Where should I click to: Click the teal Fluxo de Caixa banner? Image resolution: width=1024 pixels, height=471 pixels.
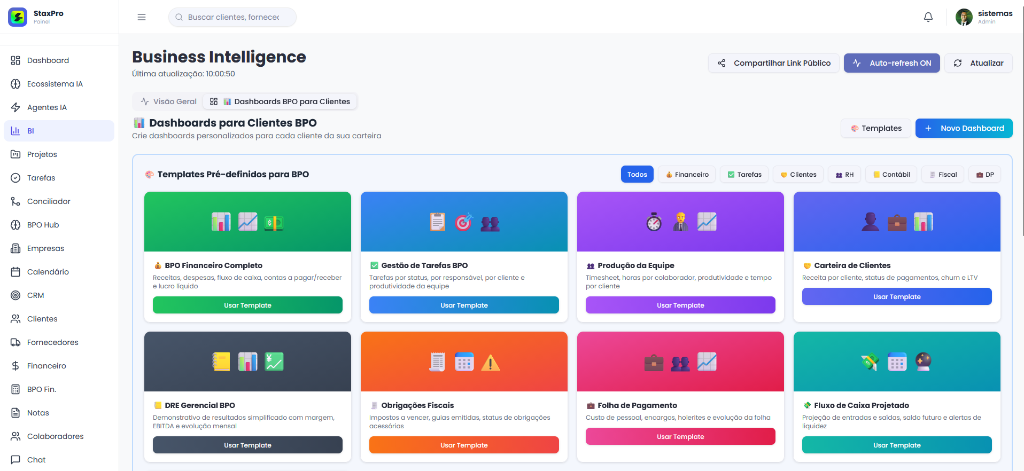tap(897, 362)
